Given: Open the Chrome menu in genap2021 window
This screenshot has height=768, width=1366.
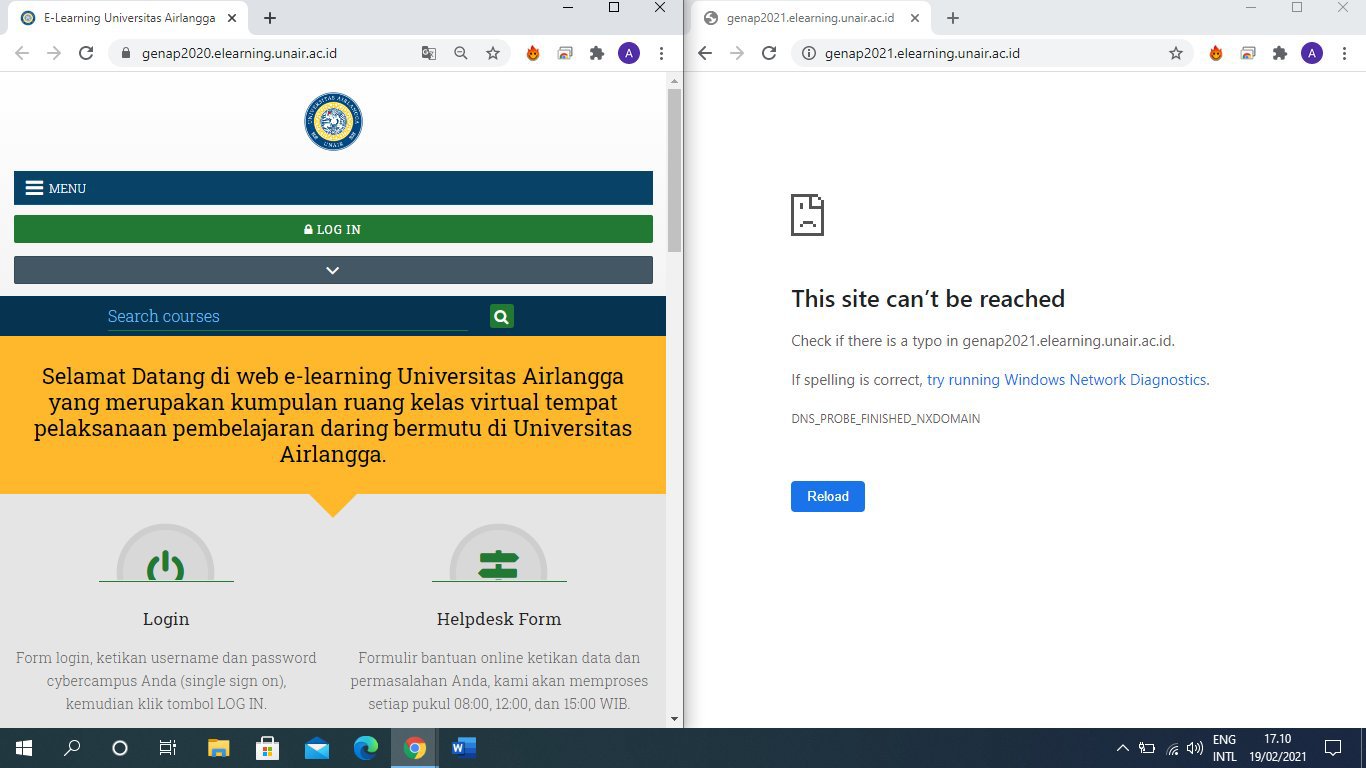Looking at the screenshot, I should click(1344, 53).
